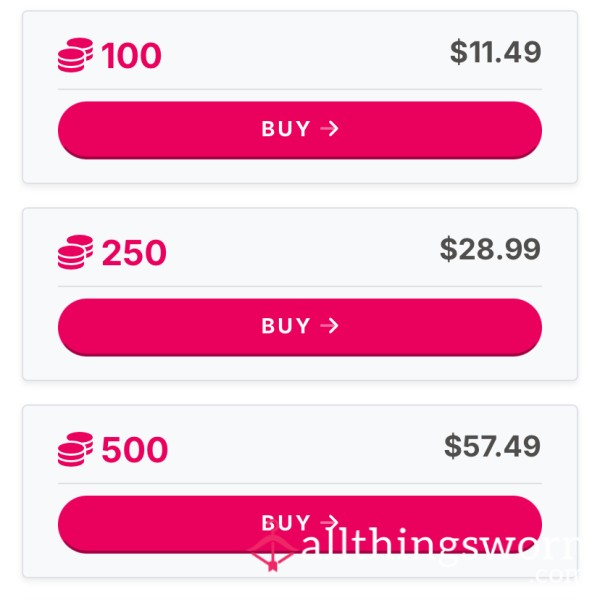Select the $57.49 price label
This screenshot has width=600, height=600.
(x=492, y=446)
